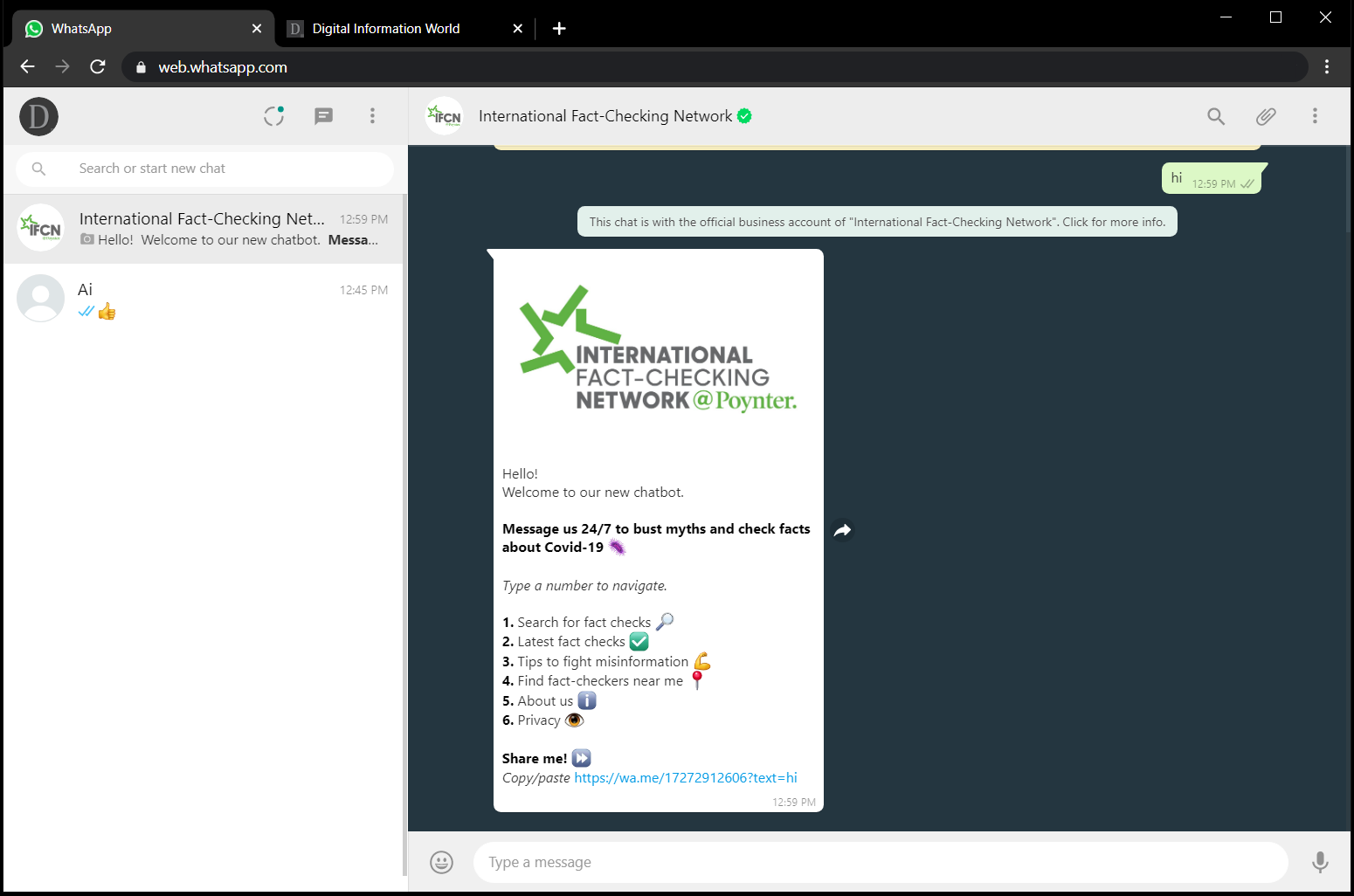
Task: Click "Type a number to navigate." text
Action: click(x=584, y=586)
